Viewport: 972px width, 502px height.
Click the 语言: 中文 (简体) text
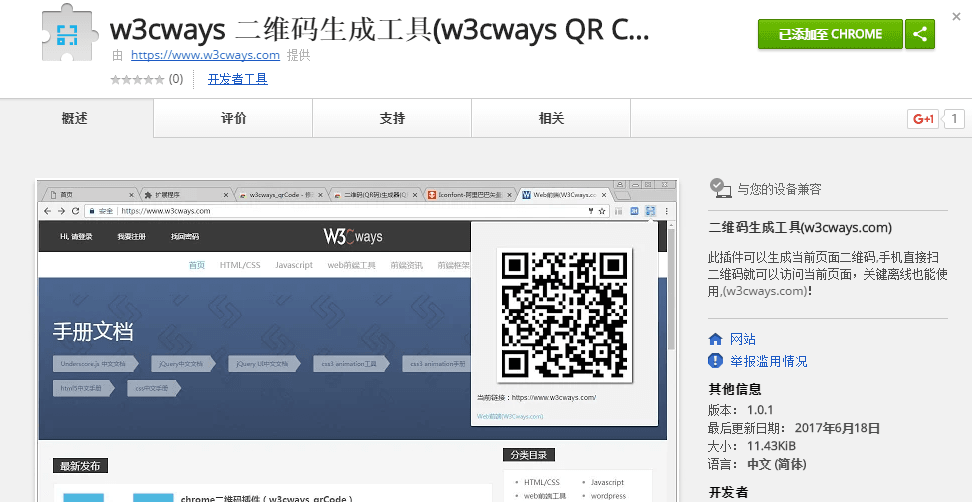pyautogui.click(x=757, y=464)
